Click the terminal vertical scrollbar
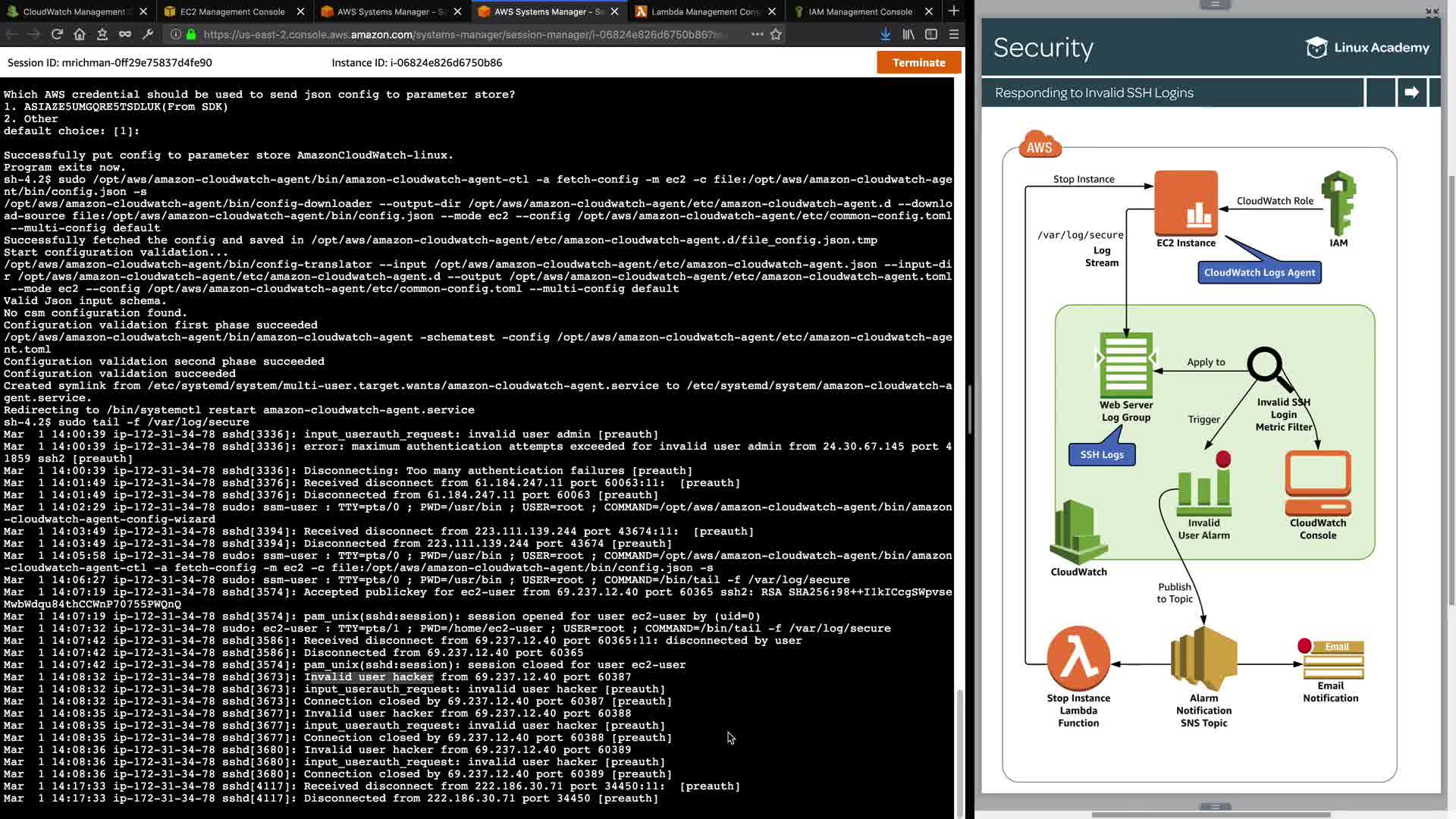 point(959,751)
